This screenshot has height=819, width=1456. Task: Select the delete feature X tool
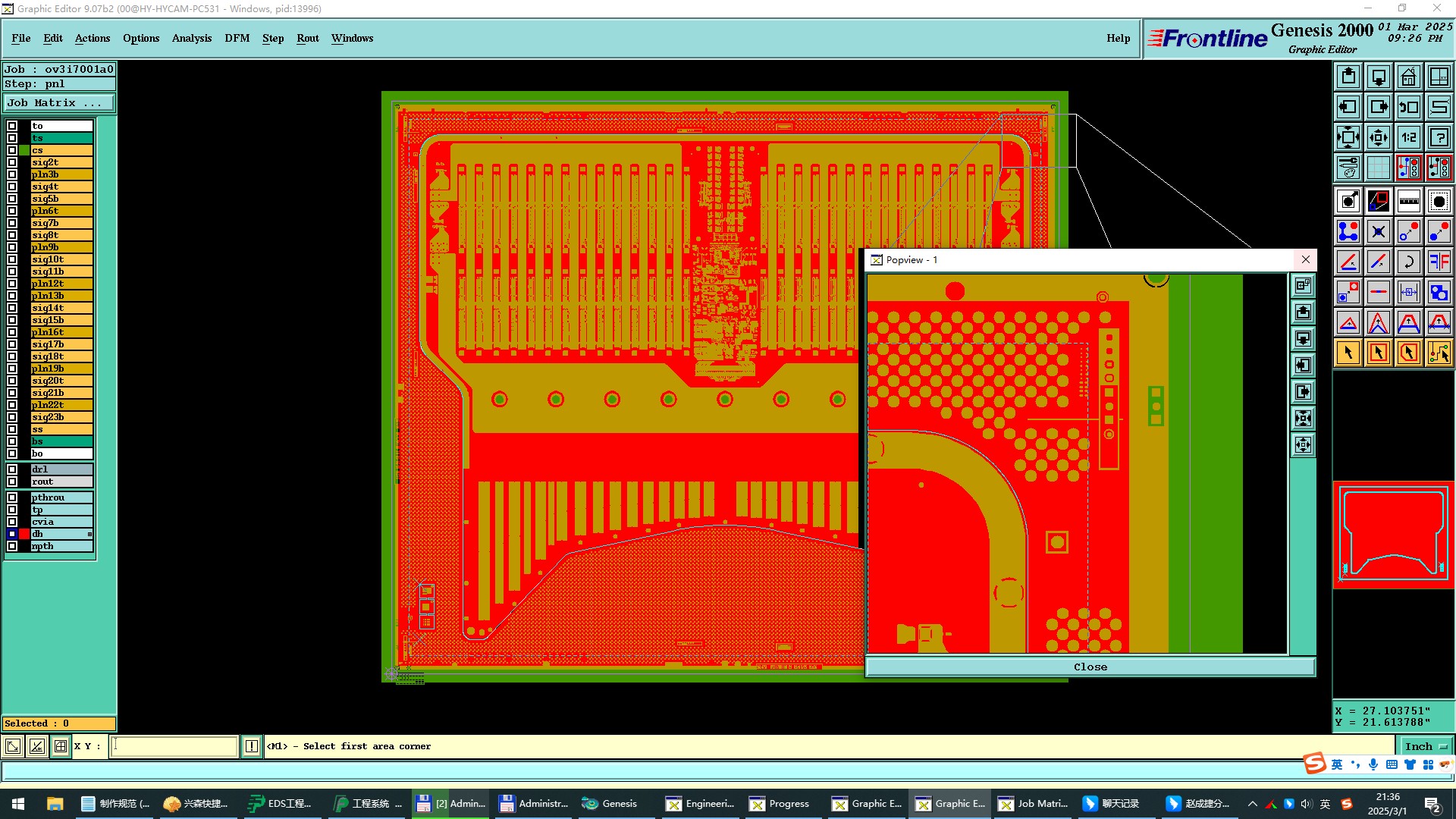[1378, 231]
